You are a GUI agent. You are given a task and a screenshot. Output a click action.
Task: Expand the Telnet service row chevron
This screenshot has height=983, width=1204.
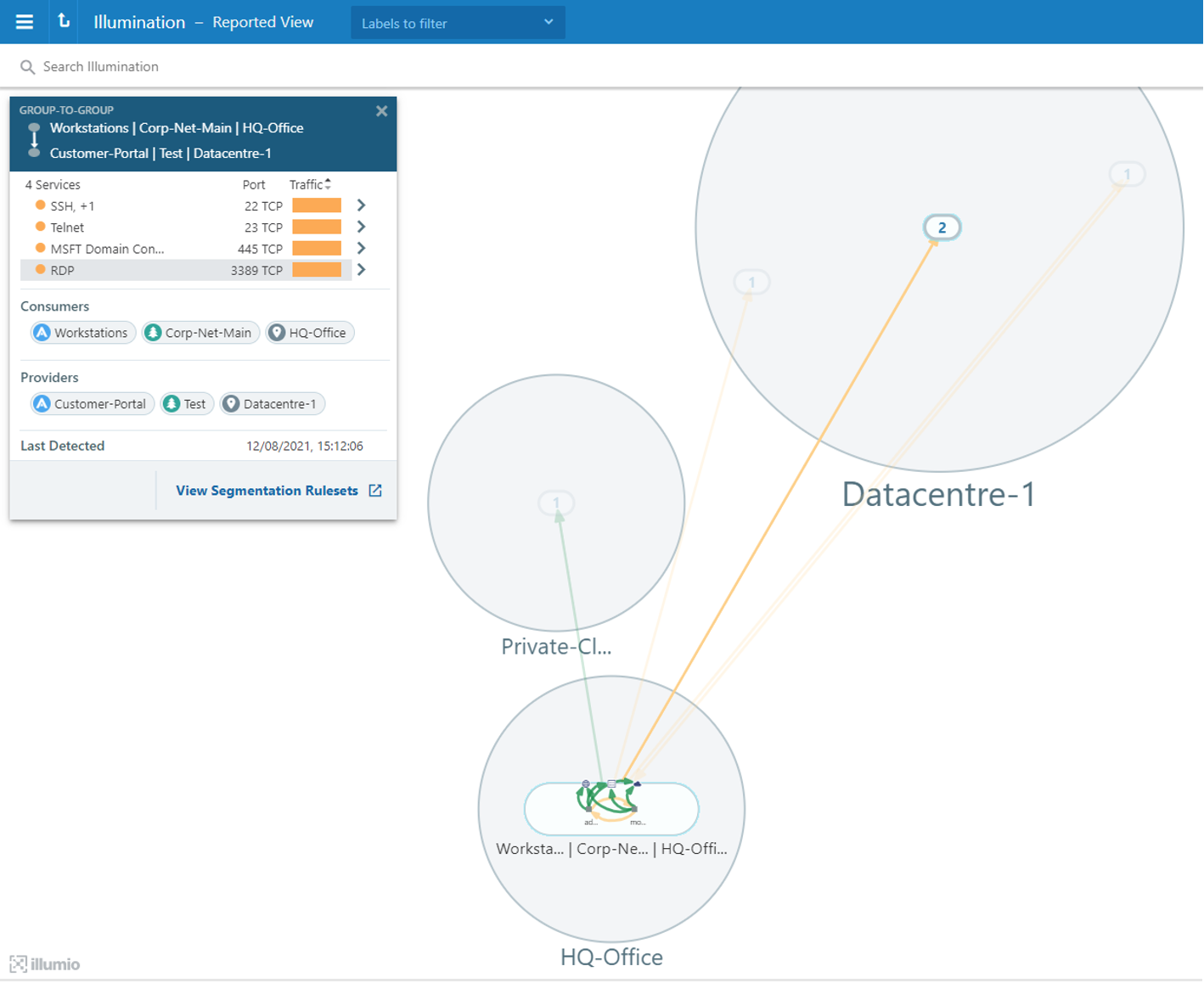(362, 227)
